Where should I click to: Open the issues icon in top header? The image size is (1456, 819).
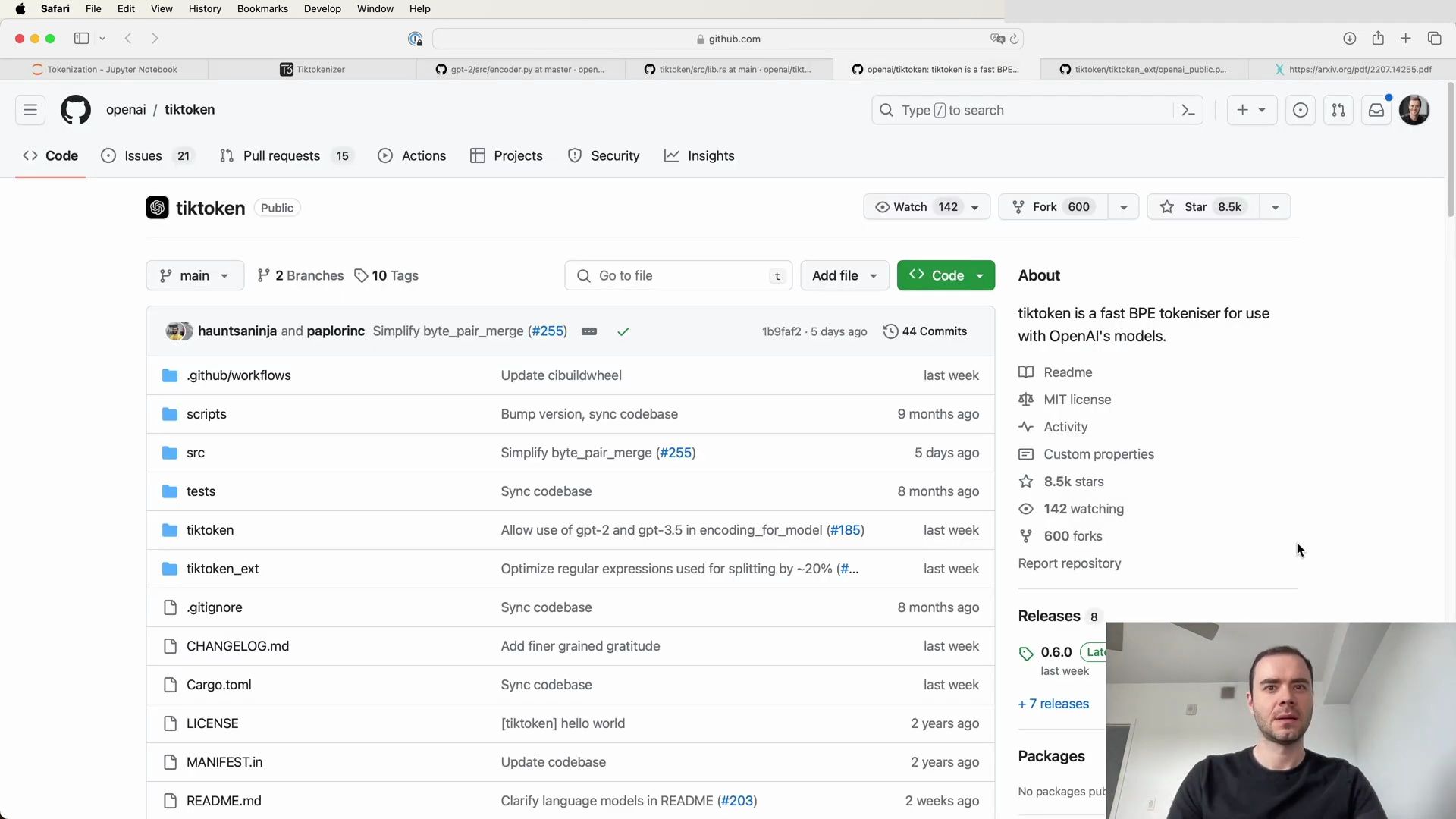(1301, 110)
